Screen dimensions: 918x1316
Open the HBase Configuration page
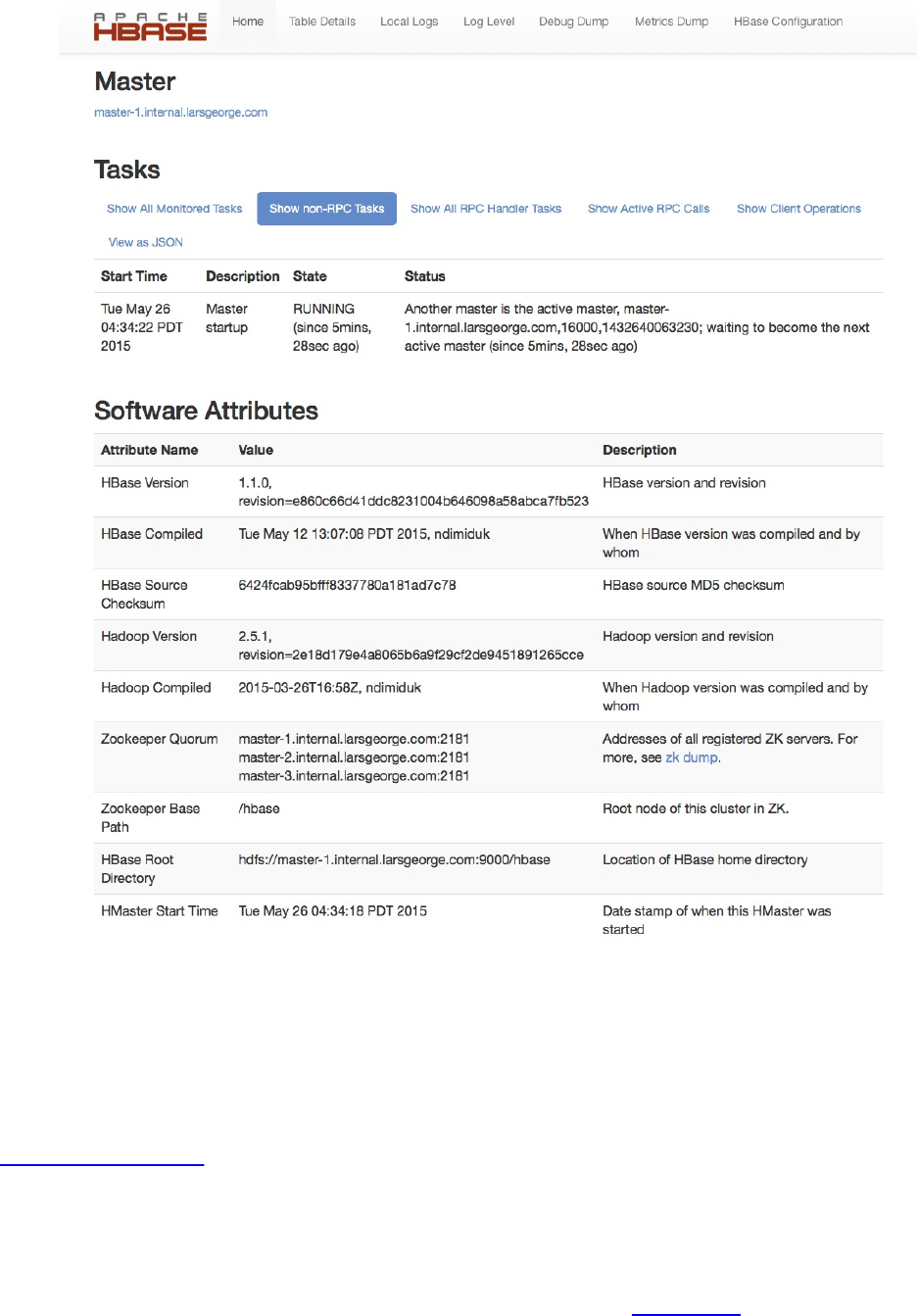[789, 22]
